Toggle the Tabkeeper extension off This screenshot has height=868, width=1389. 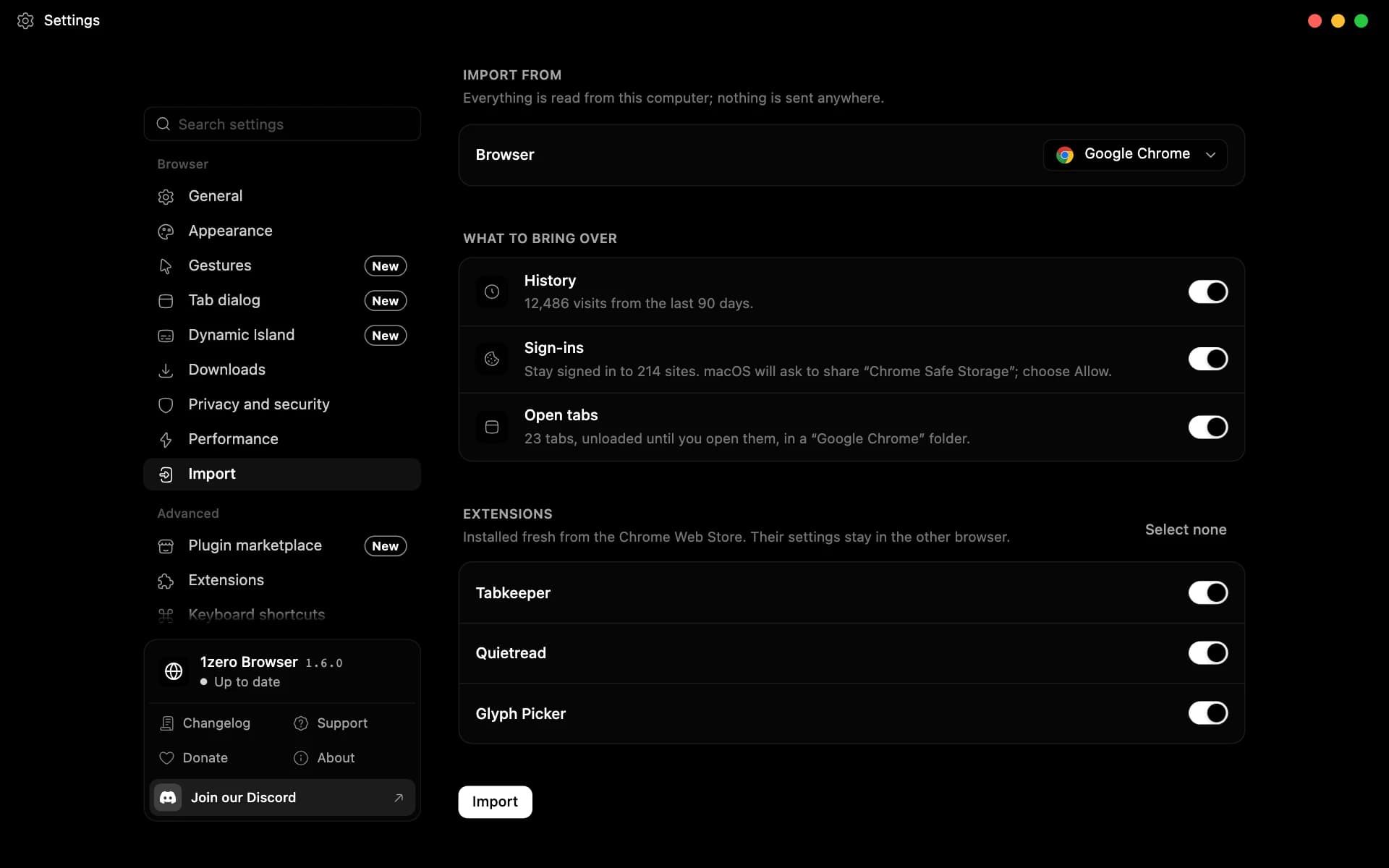coord(1208,592)
